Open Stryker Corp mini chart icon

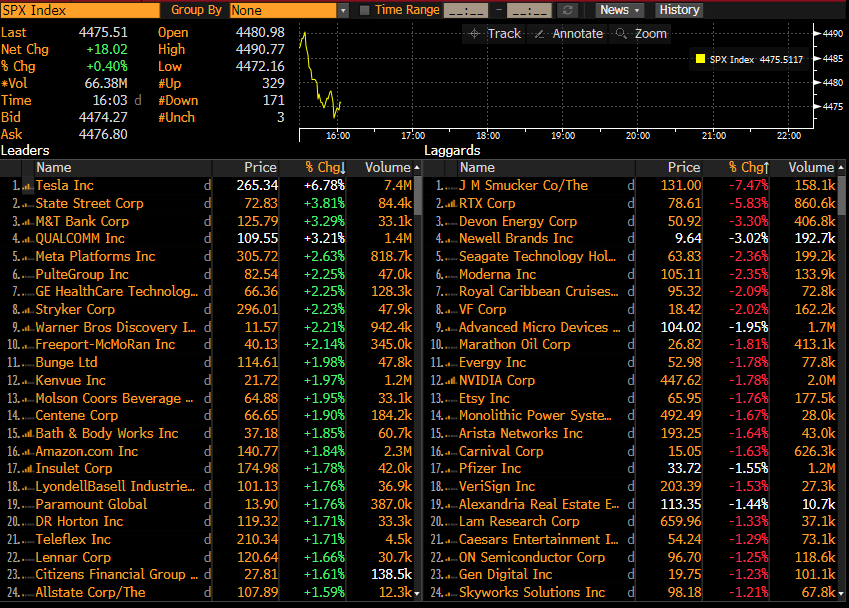point(27,310)
